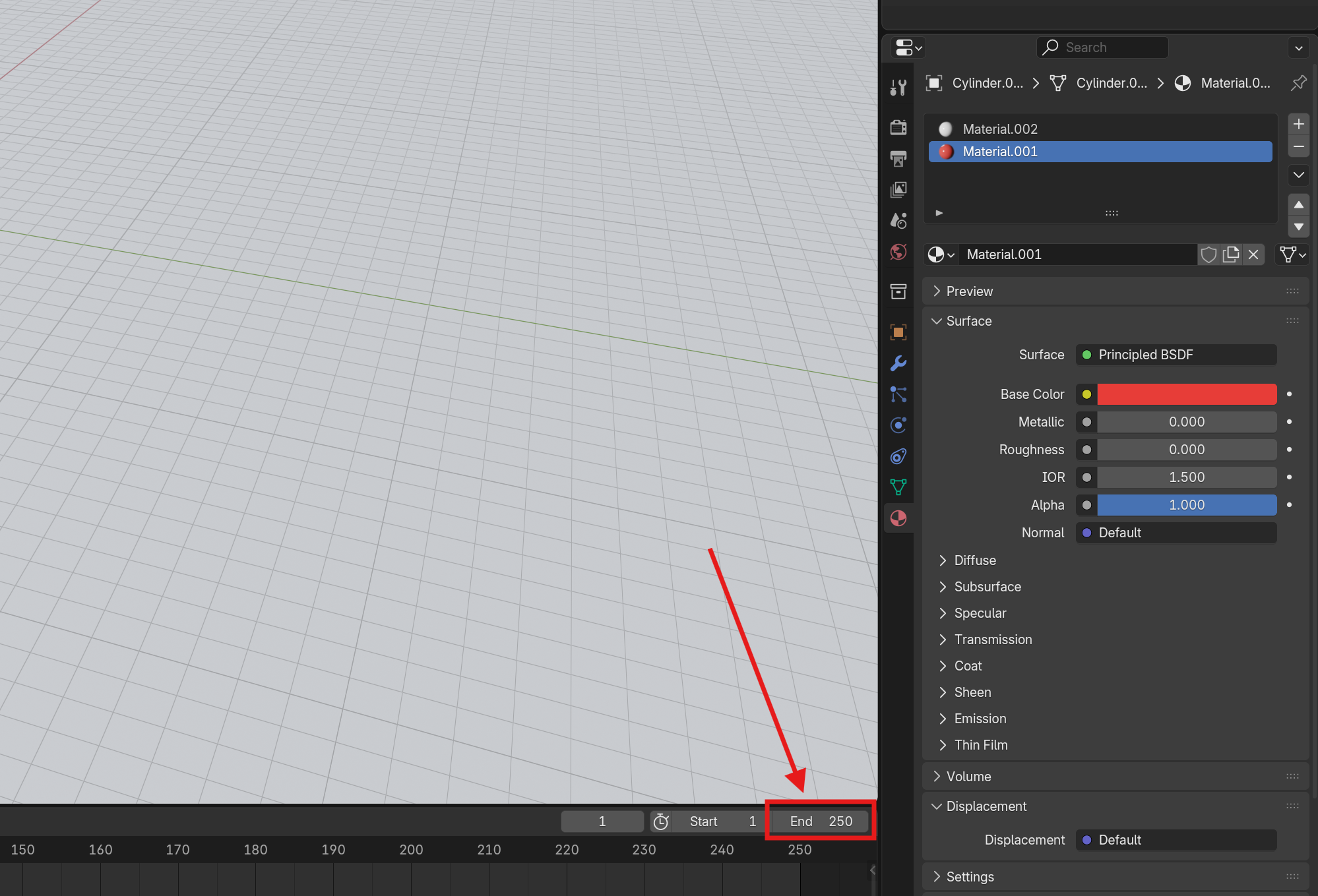
Task: Click the IOR value field
Action: (x=1187, y=477)
